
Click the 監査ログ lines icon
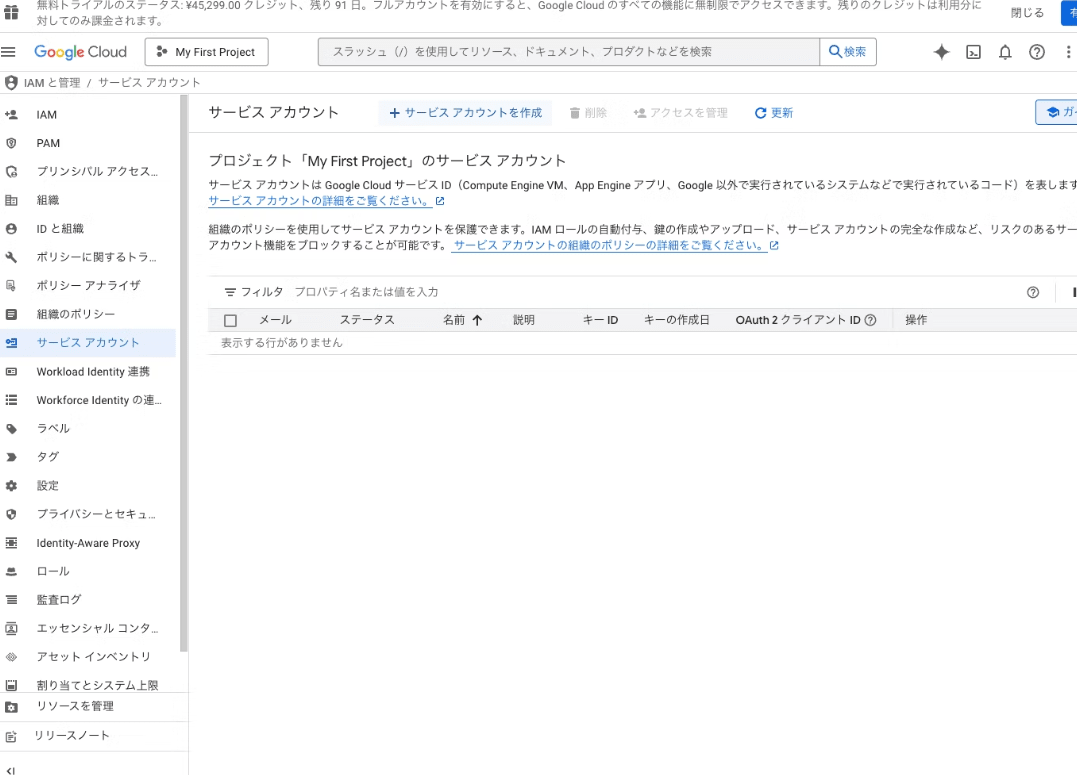[11, 600]
